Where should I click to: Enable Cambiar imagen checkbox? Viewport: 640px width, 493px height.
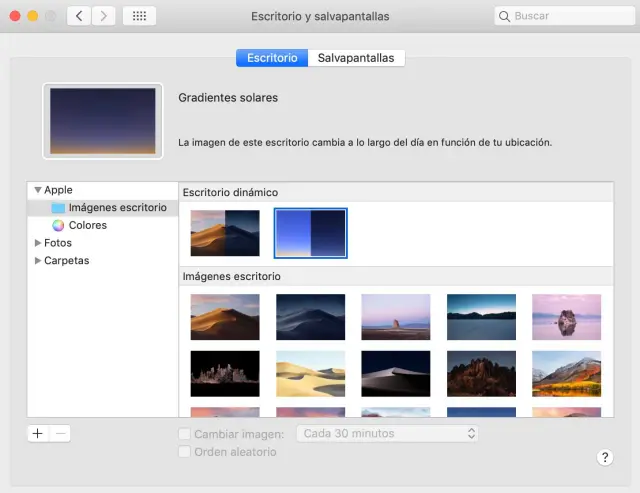(184, 434)
